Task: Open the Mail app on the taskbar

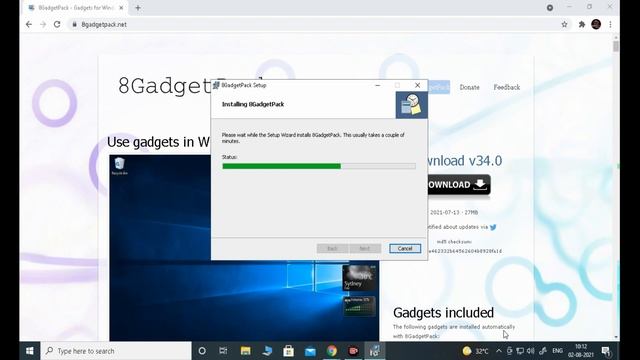Action: point(310,351)
